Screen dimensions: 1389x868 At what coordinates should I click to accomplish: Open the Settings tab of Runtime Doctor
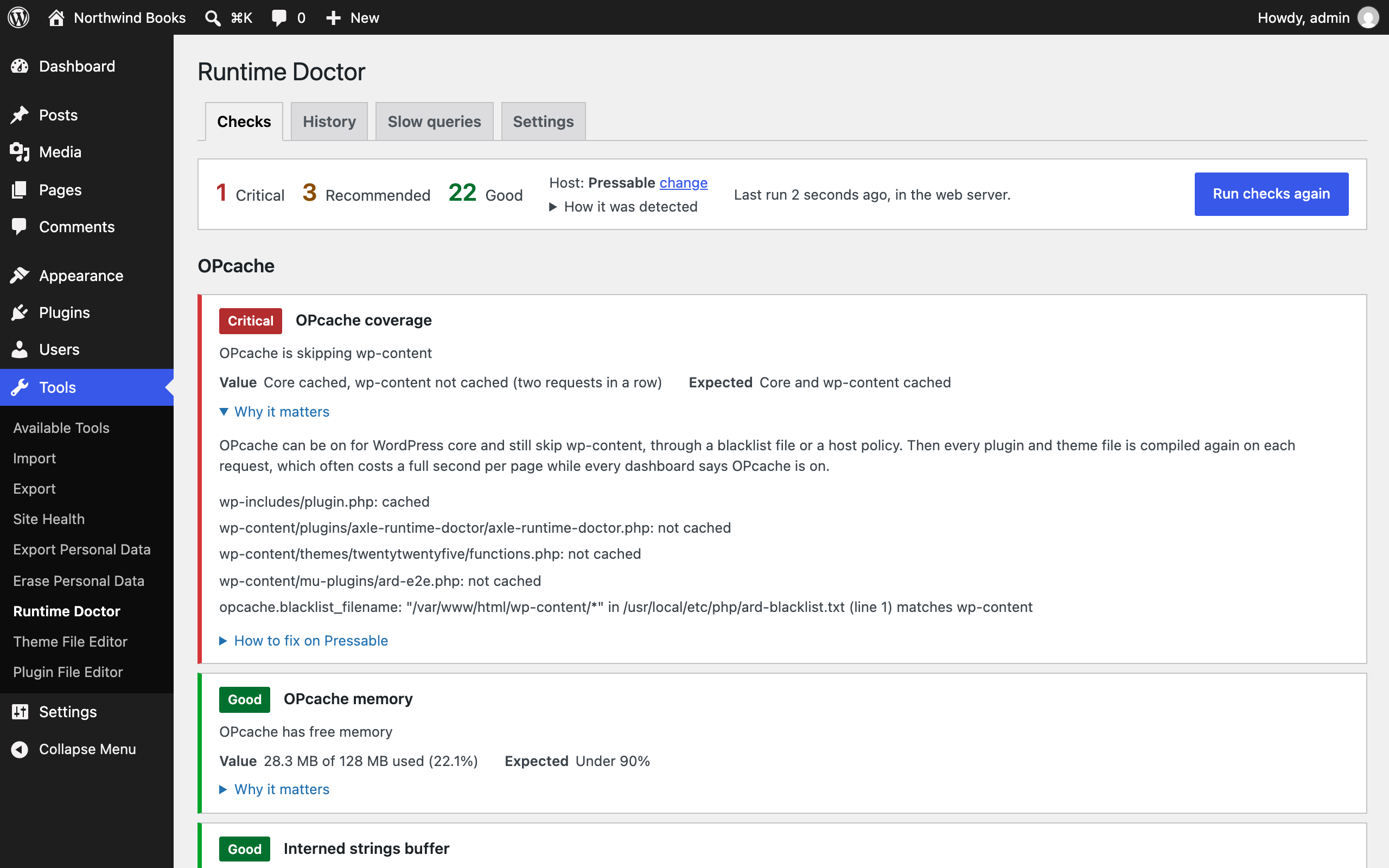tap(544, 121)
